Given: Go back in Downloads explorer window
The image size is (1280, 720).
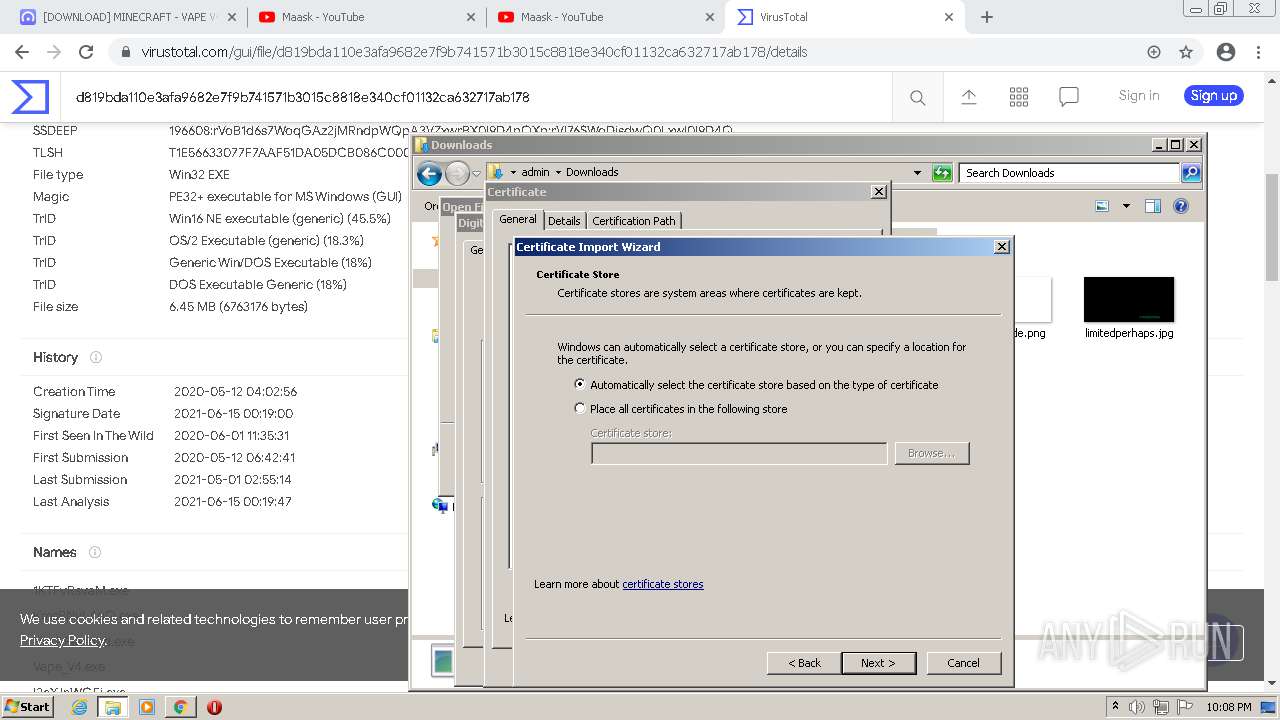Looking at the screenshot, I should pos(430,174).
